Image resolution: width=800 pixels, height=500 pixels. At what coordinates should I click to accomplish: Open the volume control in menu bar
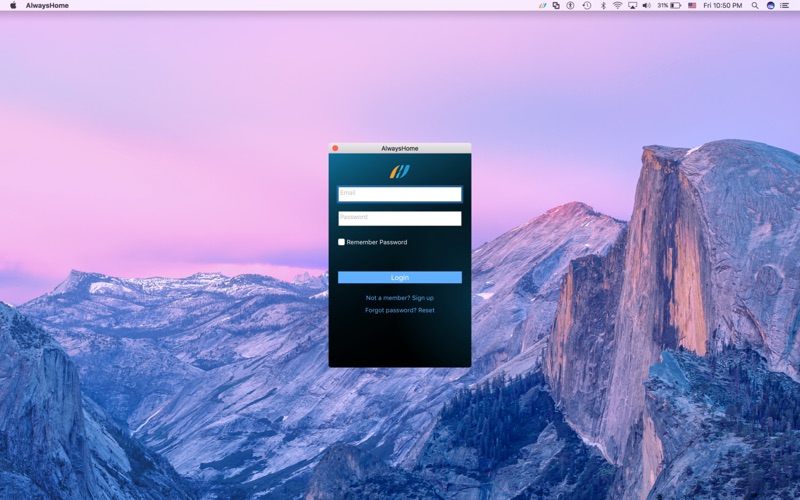click(646, 6)
